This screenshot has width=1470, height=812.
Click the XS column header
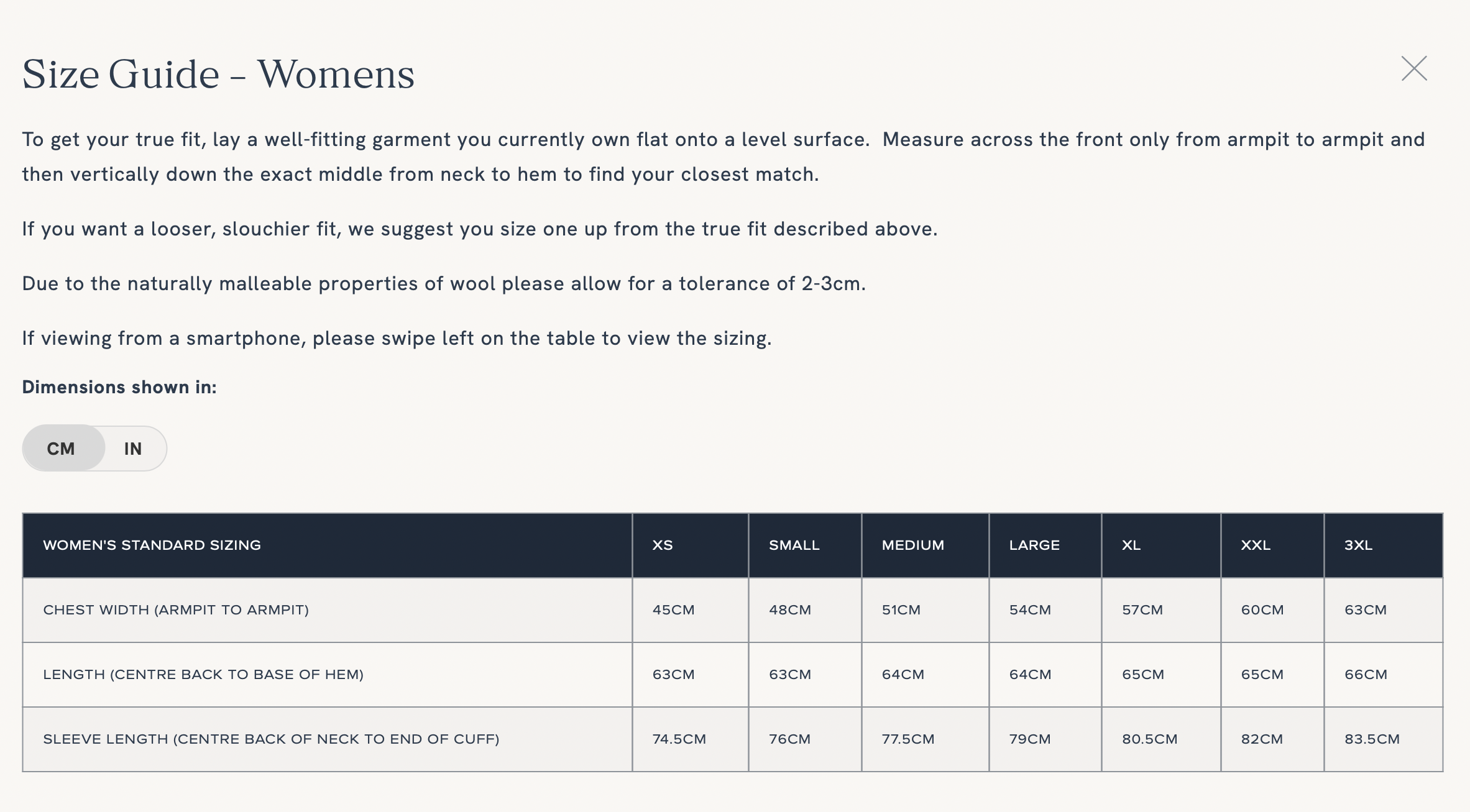[x=663, y=545]
